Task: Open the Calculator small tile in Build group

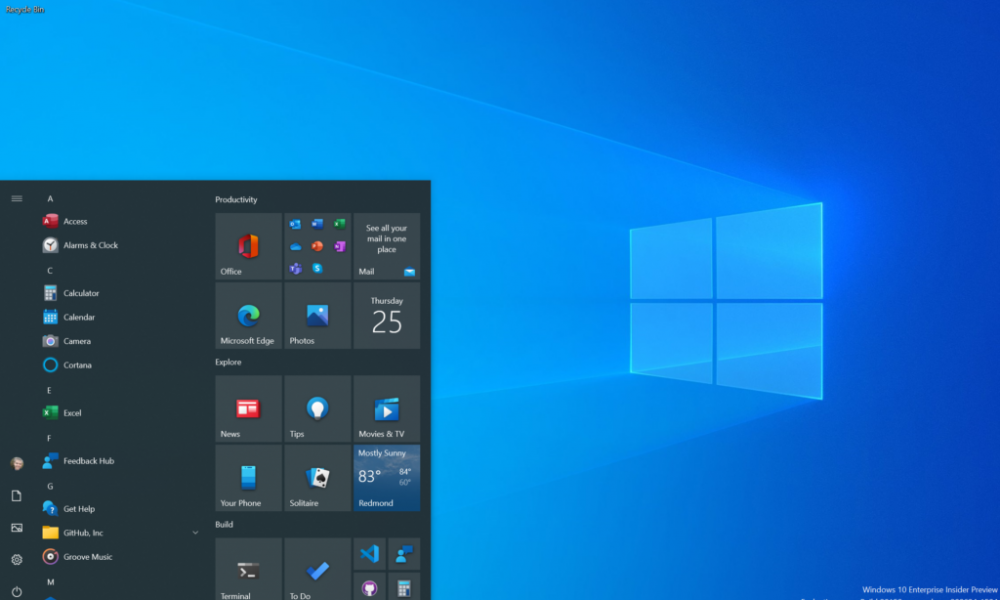Action: [404, 587]
